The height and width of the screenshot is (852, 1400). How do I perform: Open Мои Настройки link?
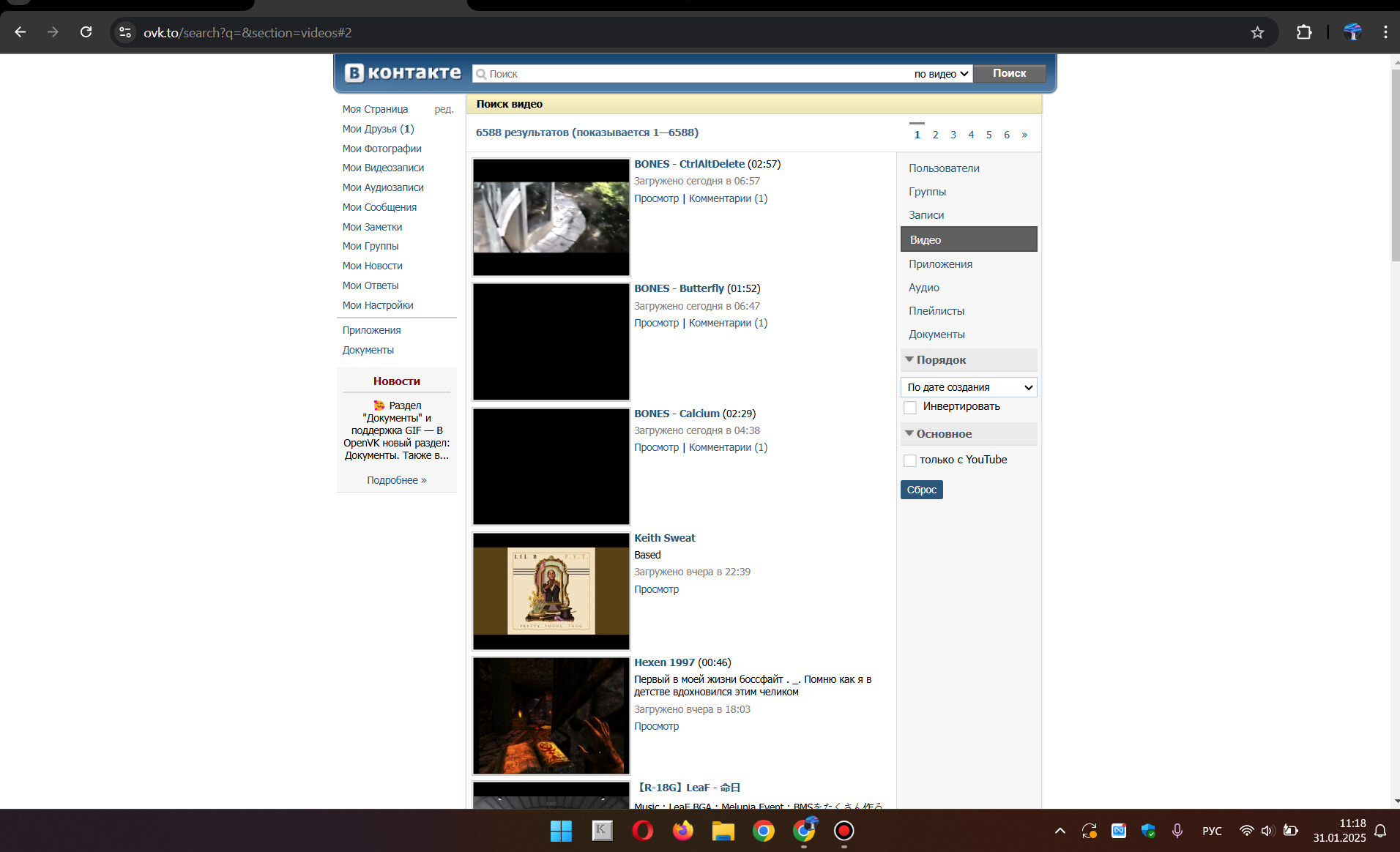point(378,305)
